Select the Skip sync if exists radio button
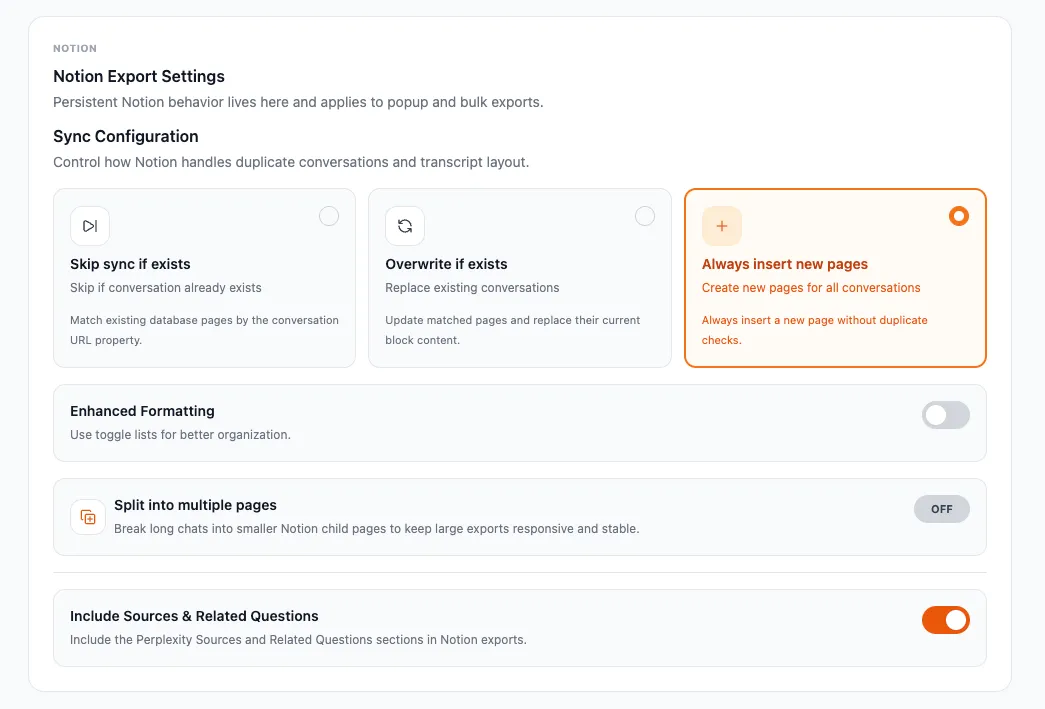 (x=329, y=216)
